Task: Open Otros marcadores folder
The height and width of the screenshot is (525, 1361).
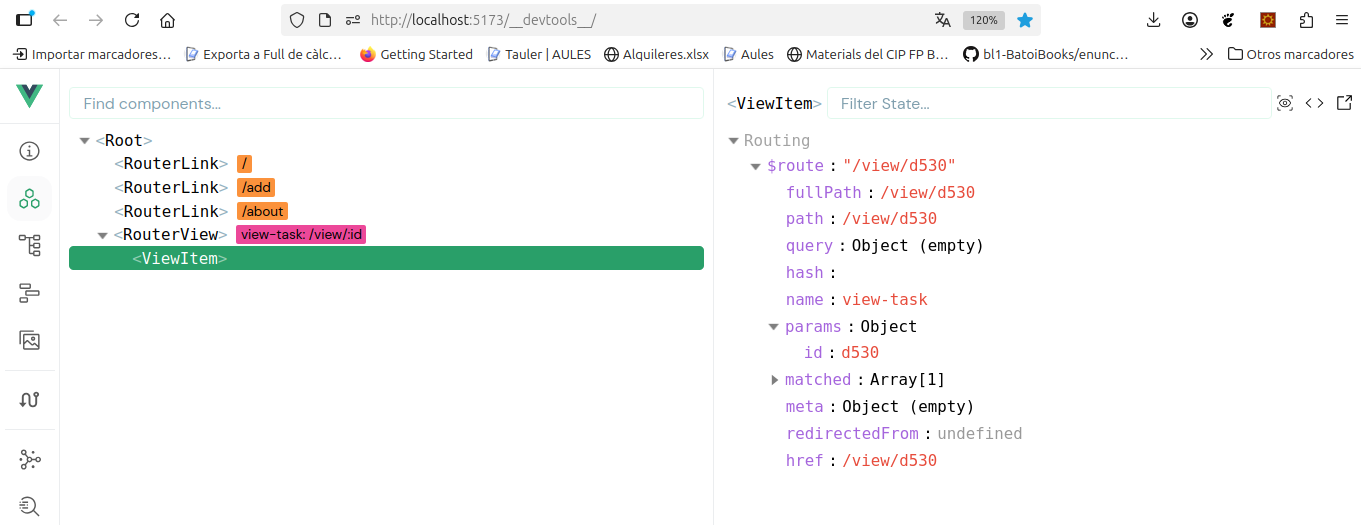Action: (1291, 54)
